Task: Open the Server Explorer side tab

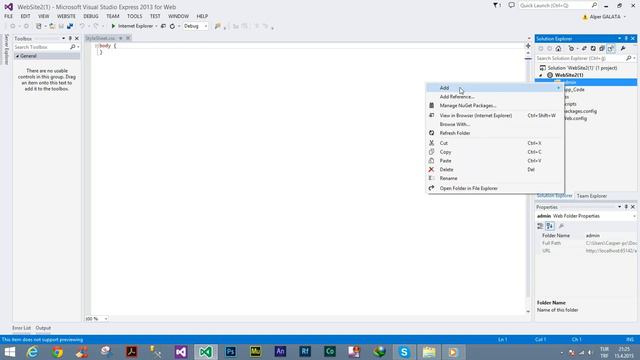Action: click(6, 49)
